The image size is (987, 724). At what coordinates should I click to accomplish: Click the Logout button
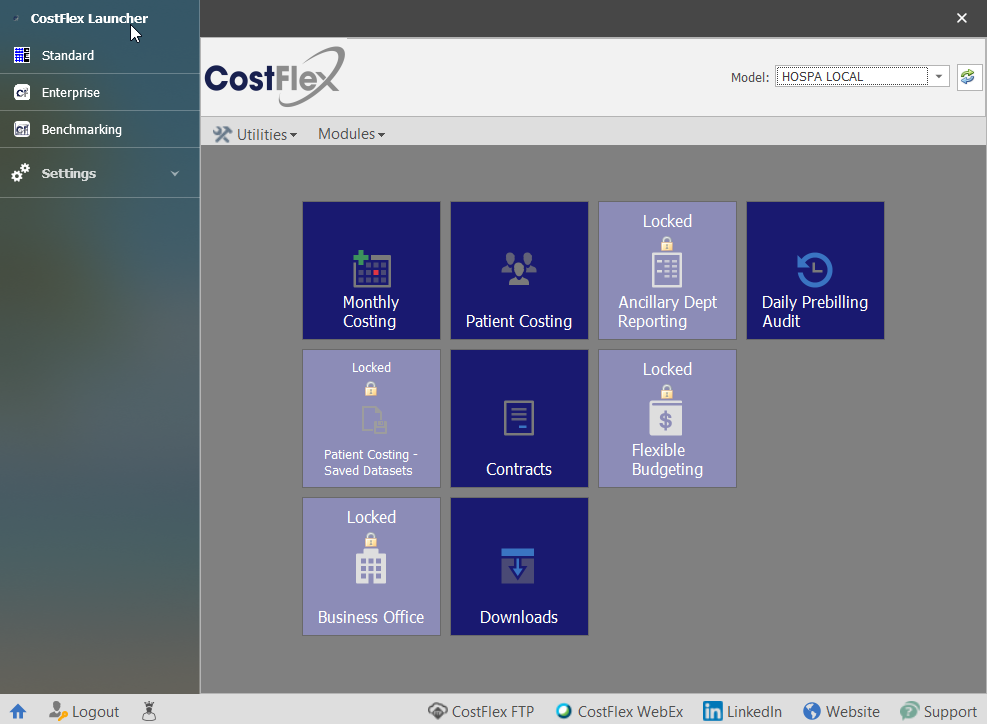84,711
